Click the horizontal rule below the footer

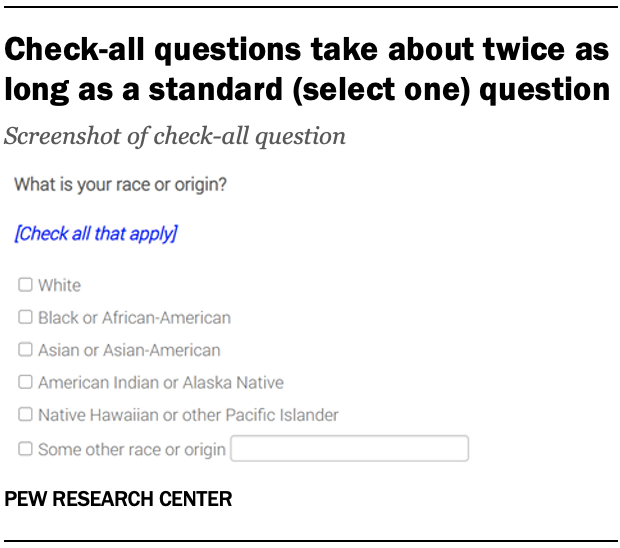(310, 540)
